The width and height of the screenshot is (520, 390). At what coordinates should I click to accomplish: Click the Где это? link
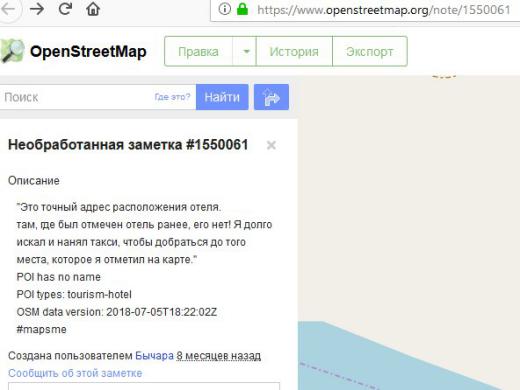(172, 97)
